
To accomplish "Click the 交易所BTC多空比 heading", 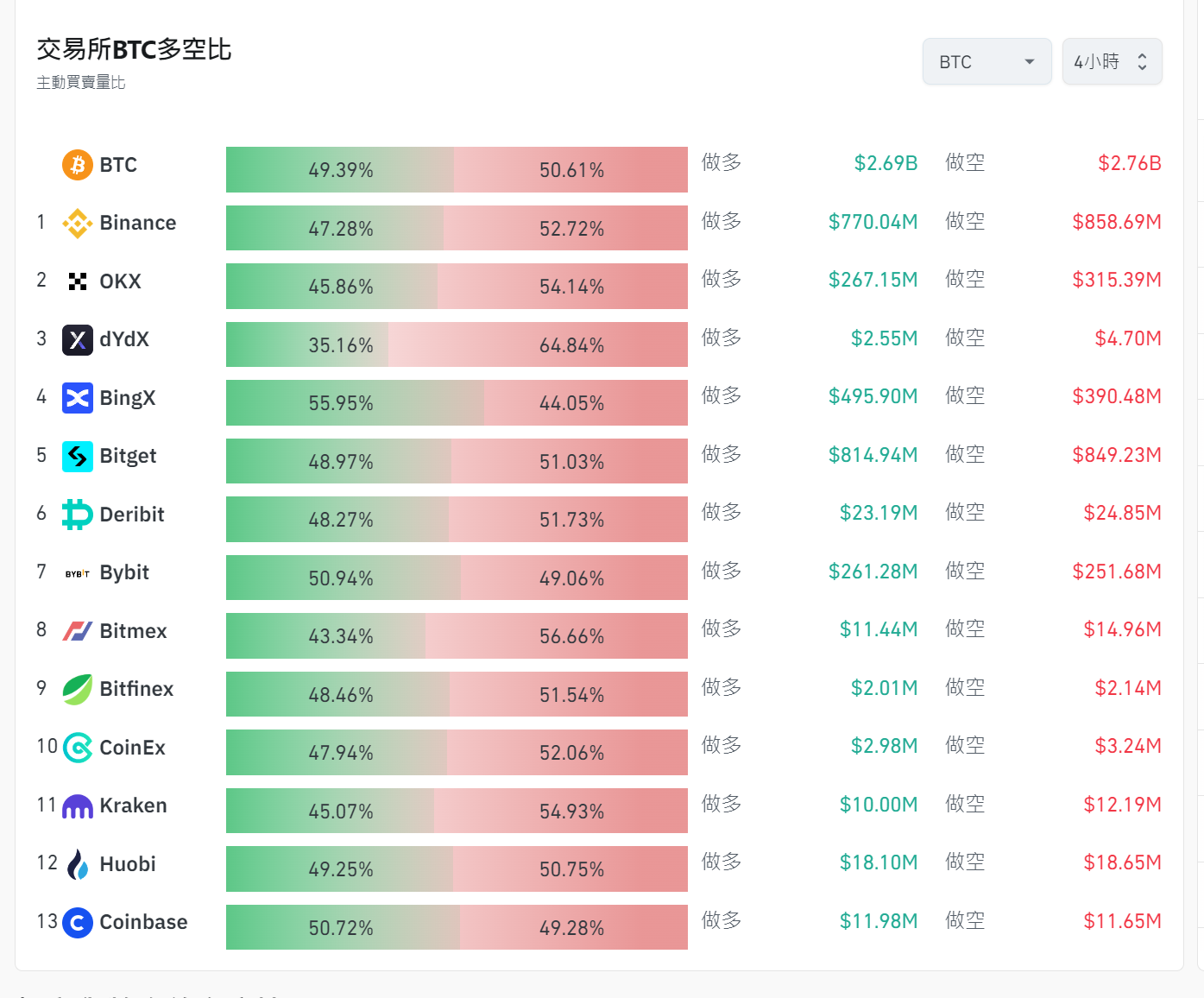I will pyautogui.click(x=134, y=49).
